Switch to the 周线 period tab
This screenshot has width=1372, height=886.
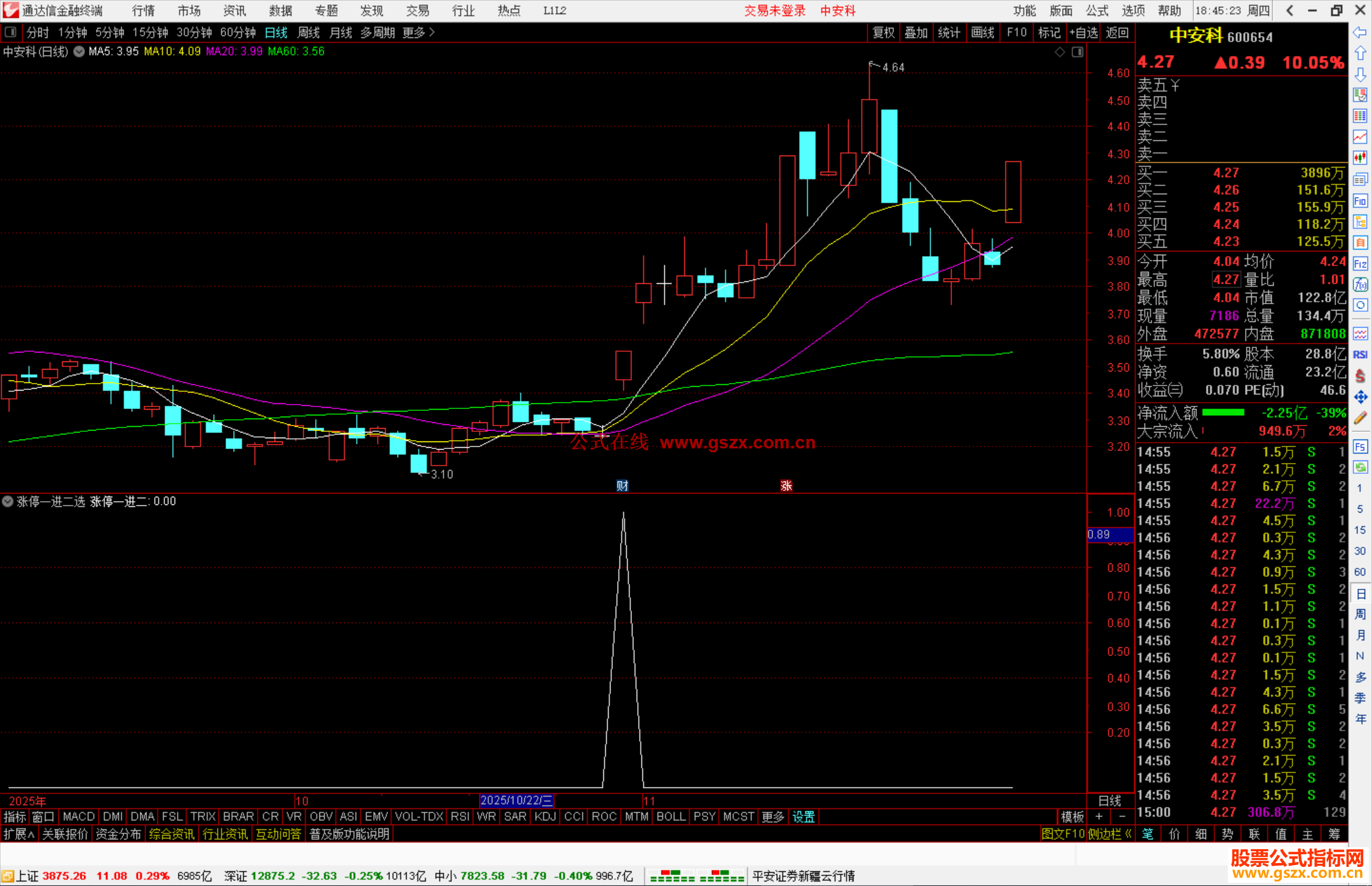point(309,32)
